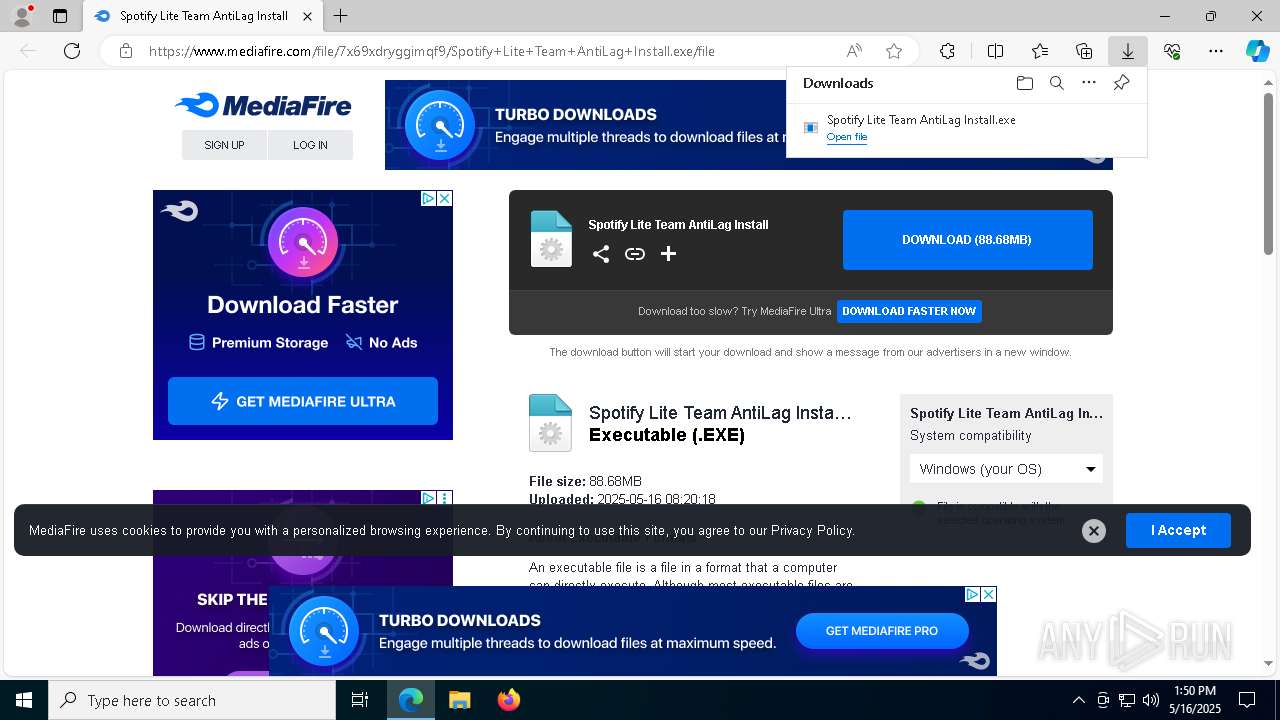The height and width of the screenshot is (720, 1280).
Task: Add page to favorites star icon
Action: (894, 51)
